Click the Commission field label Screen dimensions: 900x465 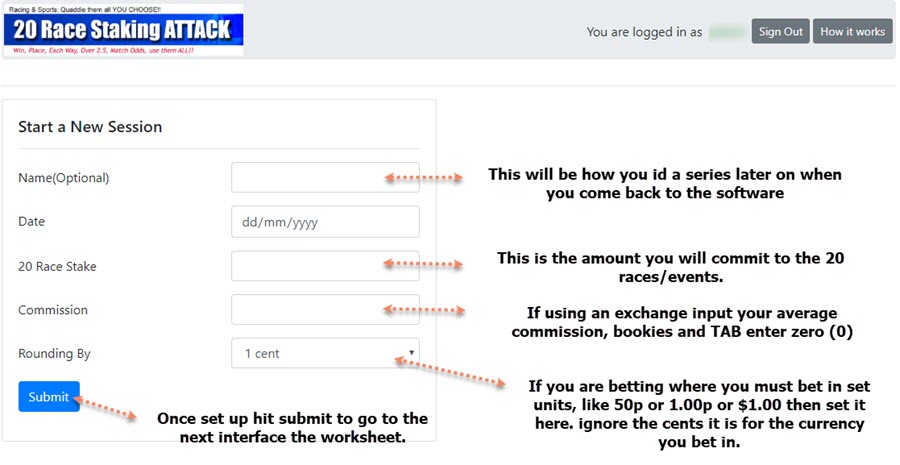[53, 310]
